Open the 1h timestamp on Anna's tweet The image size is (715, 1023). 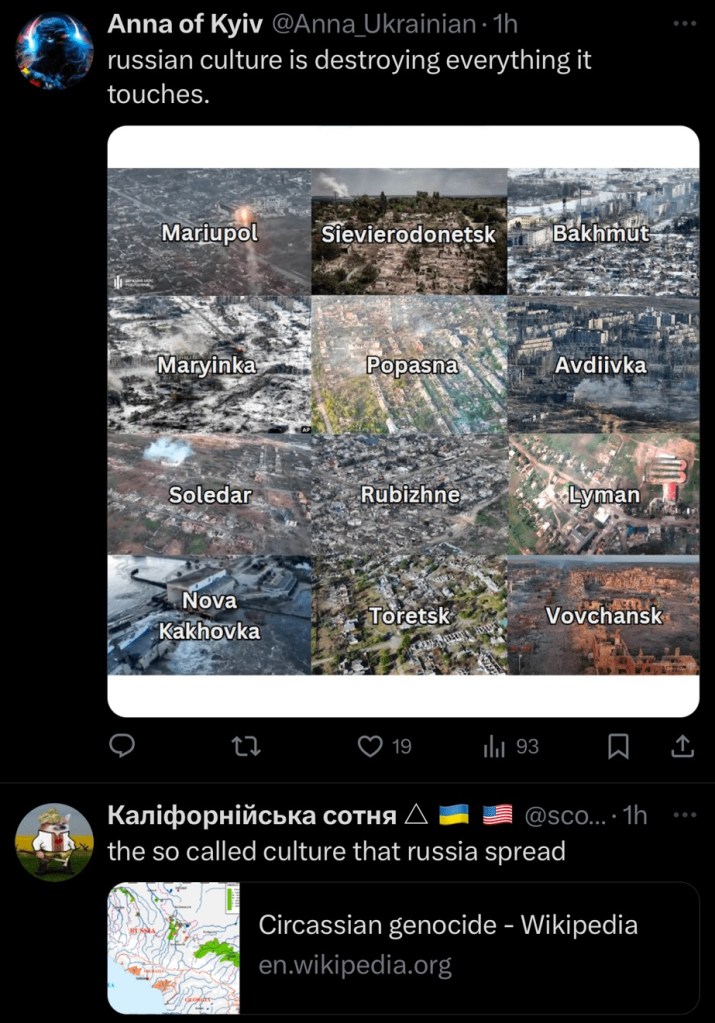506,24
